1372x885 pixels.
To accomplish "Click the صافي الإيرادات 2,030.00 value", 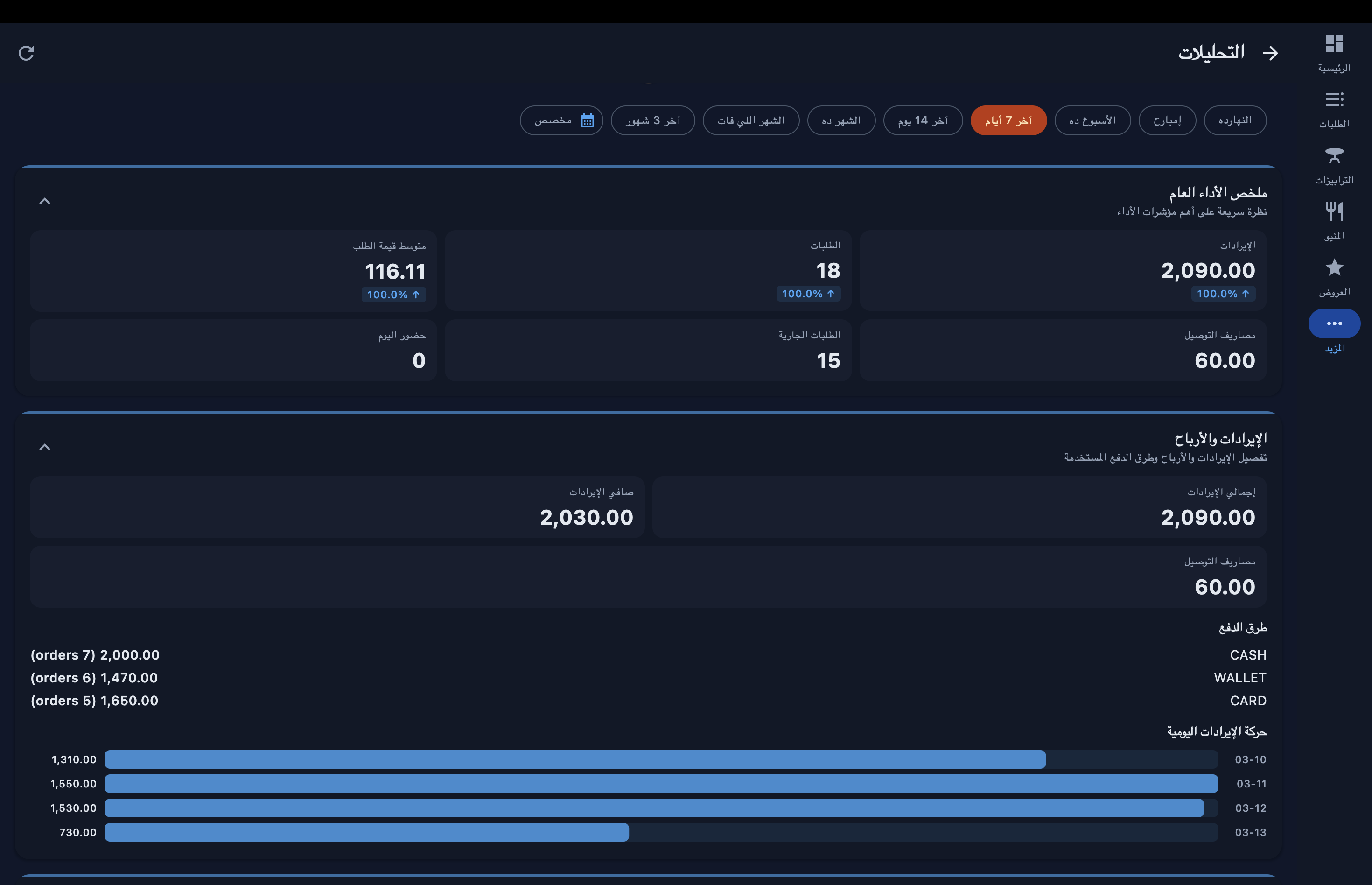I will [587, 517].
